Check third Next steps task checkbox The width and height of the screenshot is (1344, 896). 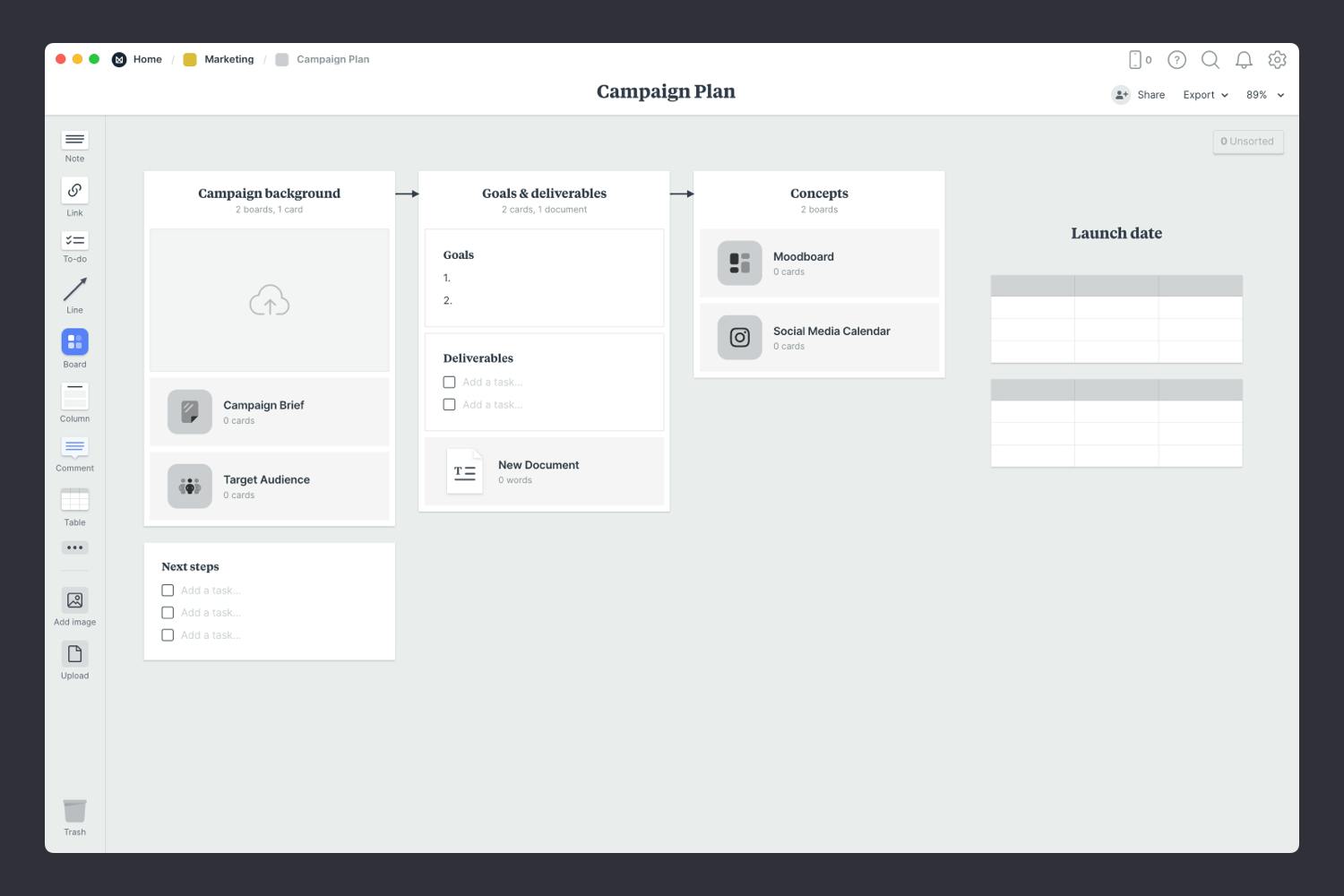pos(168,635)
